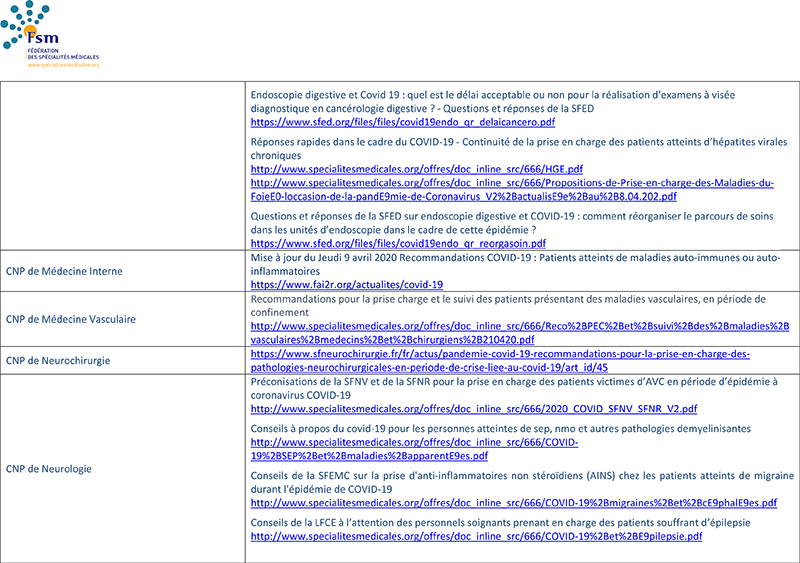Open the COVID-19 migraines et céphalées link

pos(513,503)
